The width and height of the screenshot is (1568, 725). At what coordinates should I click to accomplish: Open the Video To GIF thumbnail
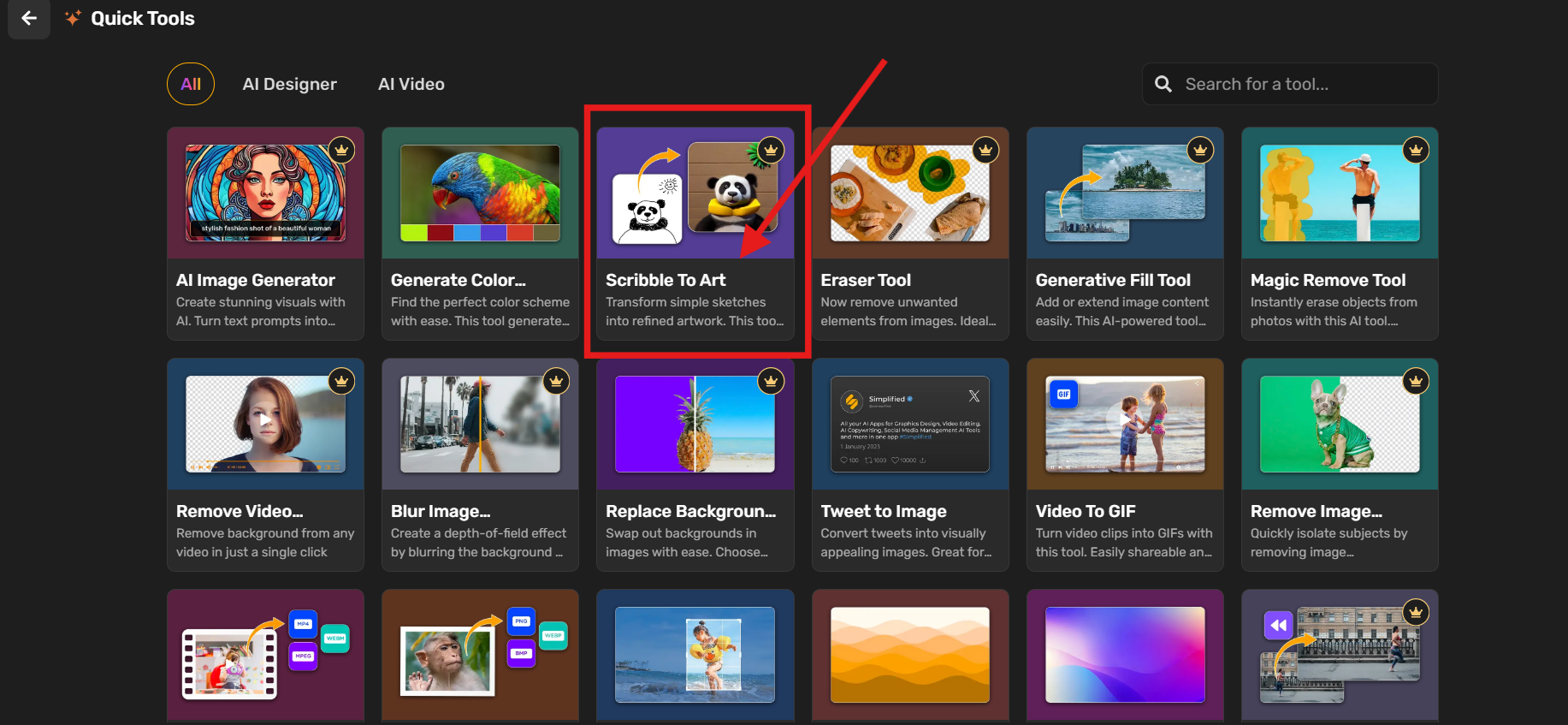click(x=1125, y=424)
